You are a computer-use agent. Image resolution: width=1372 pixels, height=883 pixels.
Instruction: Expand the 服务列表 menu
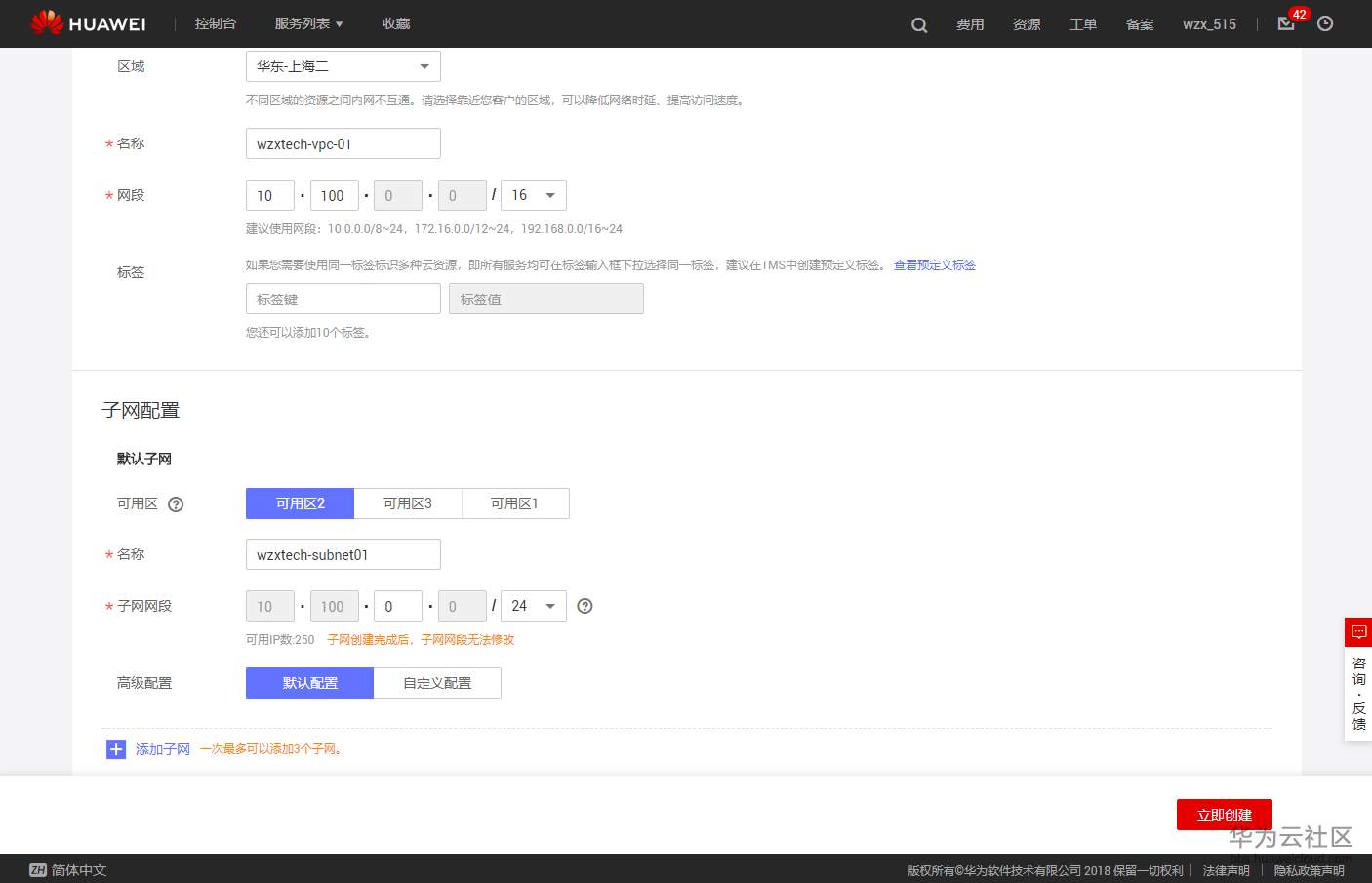pyautogui.click(x=306, y=23)
